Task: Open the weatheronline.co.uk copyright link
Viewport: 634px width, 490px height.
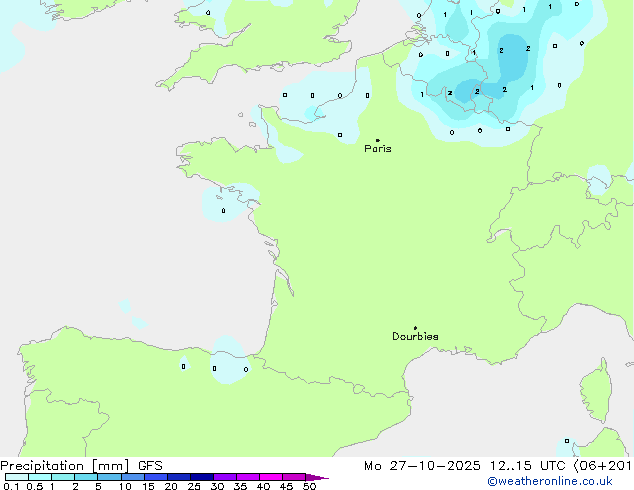Action: click(x=550, y=482)
